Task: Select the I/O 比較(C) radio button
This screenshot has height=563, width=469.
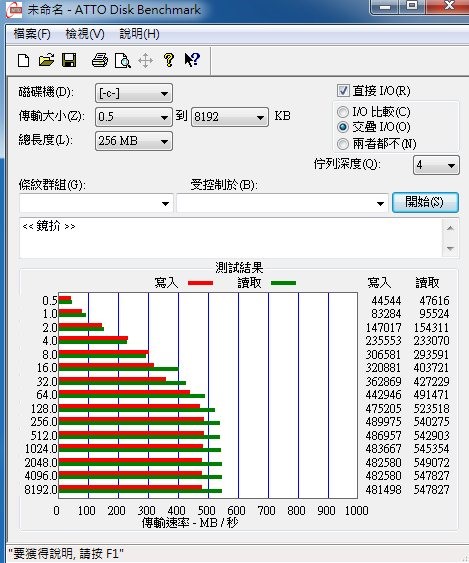Action: point(343,112)
